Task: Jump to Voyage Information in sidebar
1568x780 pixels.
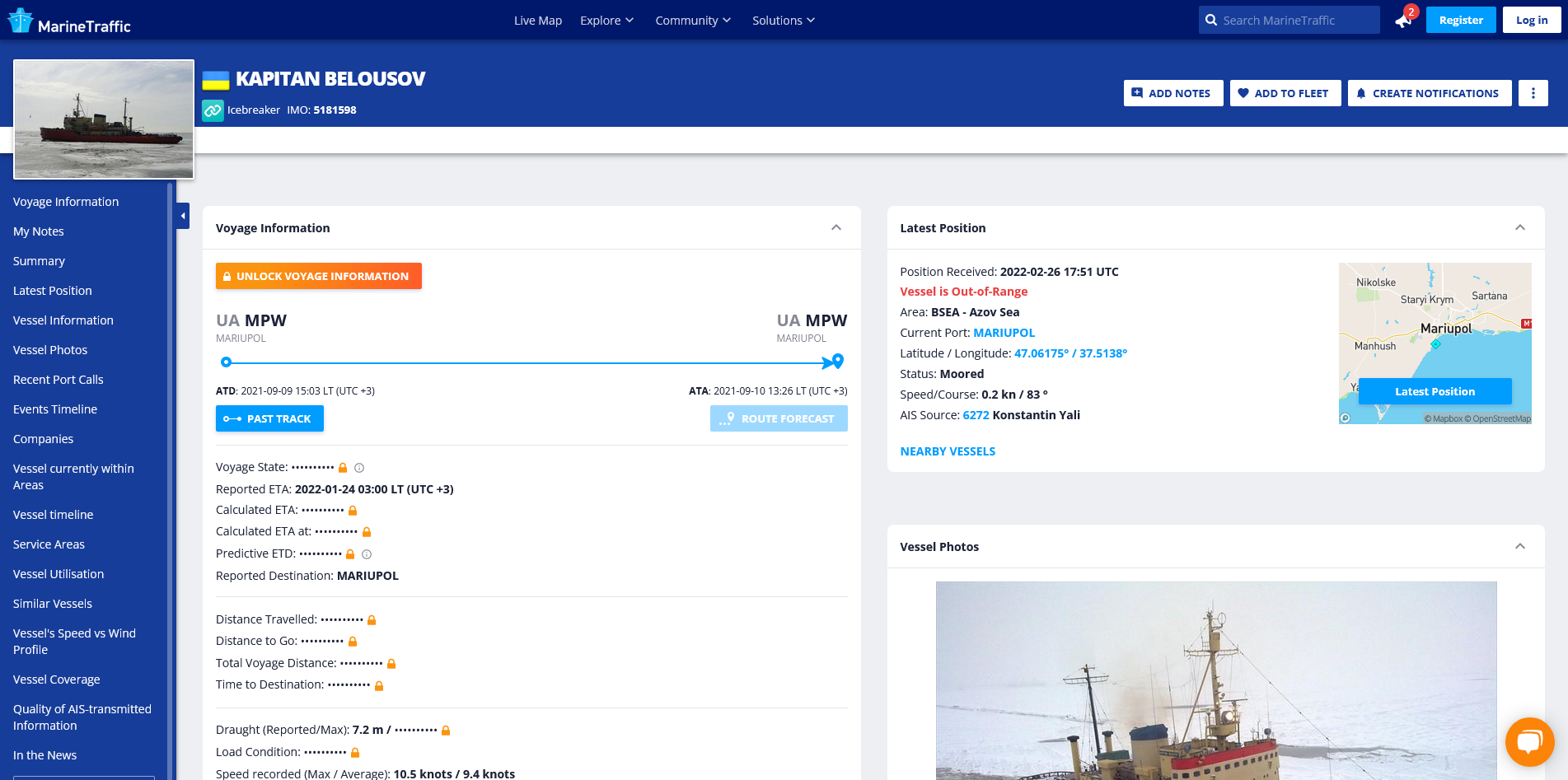Action: (x=66, y=202)
